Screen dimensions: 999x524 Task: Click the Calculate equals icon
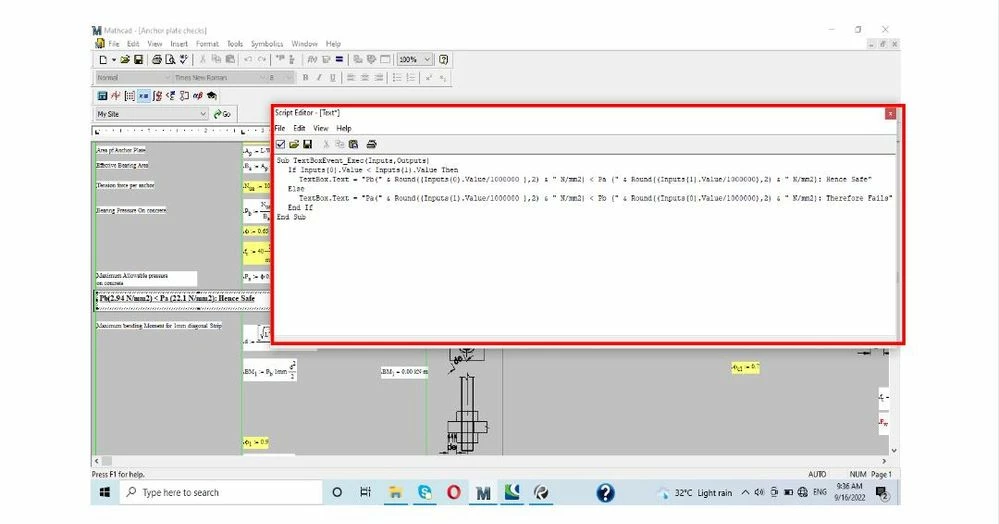tap(339, 59)
